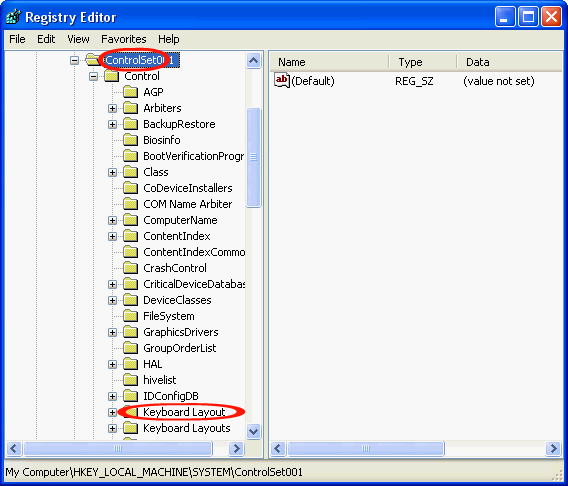Expand the DeviceClasses key

(x=112, y=300)
